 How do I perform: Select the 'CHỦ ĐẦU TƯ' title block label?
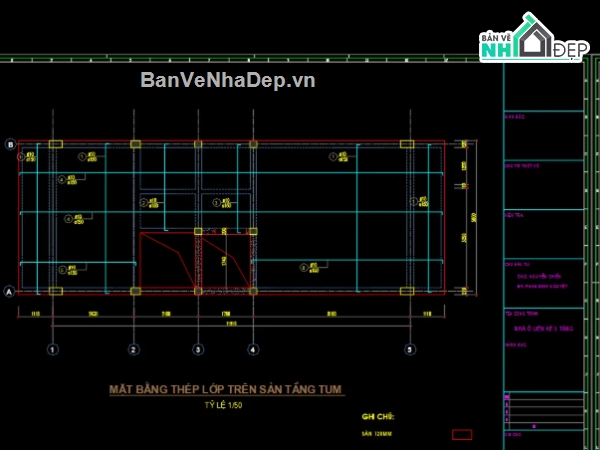tap(517, 264)
